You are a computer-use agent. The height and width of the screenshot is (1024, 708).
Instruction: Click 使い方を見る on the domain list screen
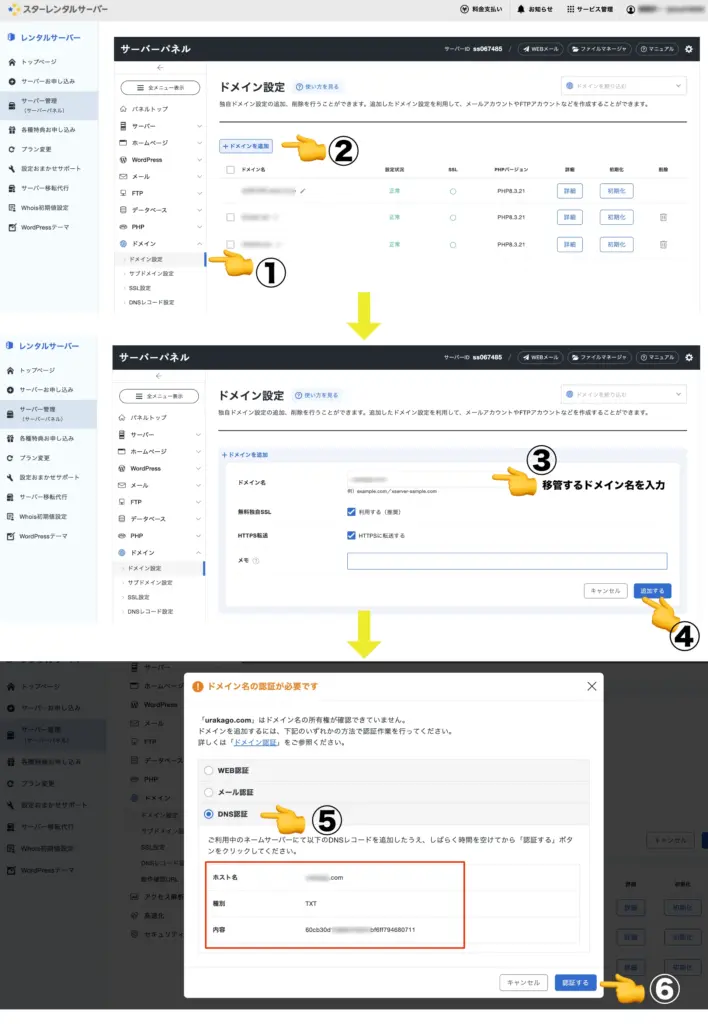(x=317, y=87)
